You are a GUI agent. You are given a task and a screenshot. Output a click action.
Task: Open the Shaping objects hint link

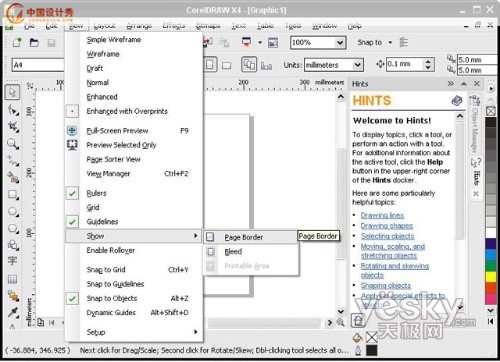(x=386, y=285)
